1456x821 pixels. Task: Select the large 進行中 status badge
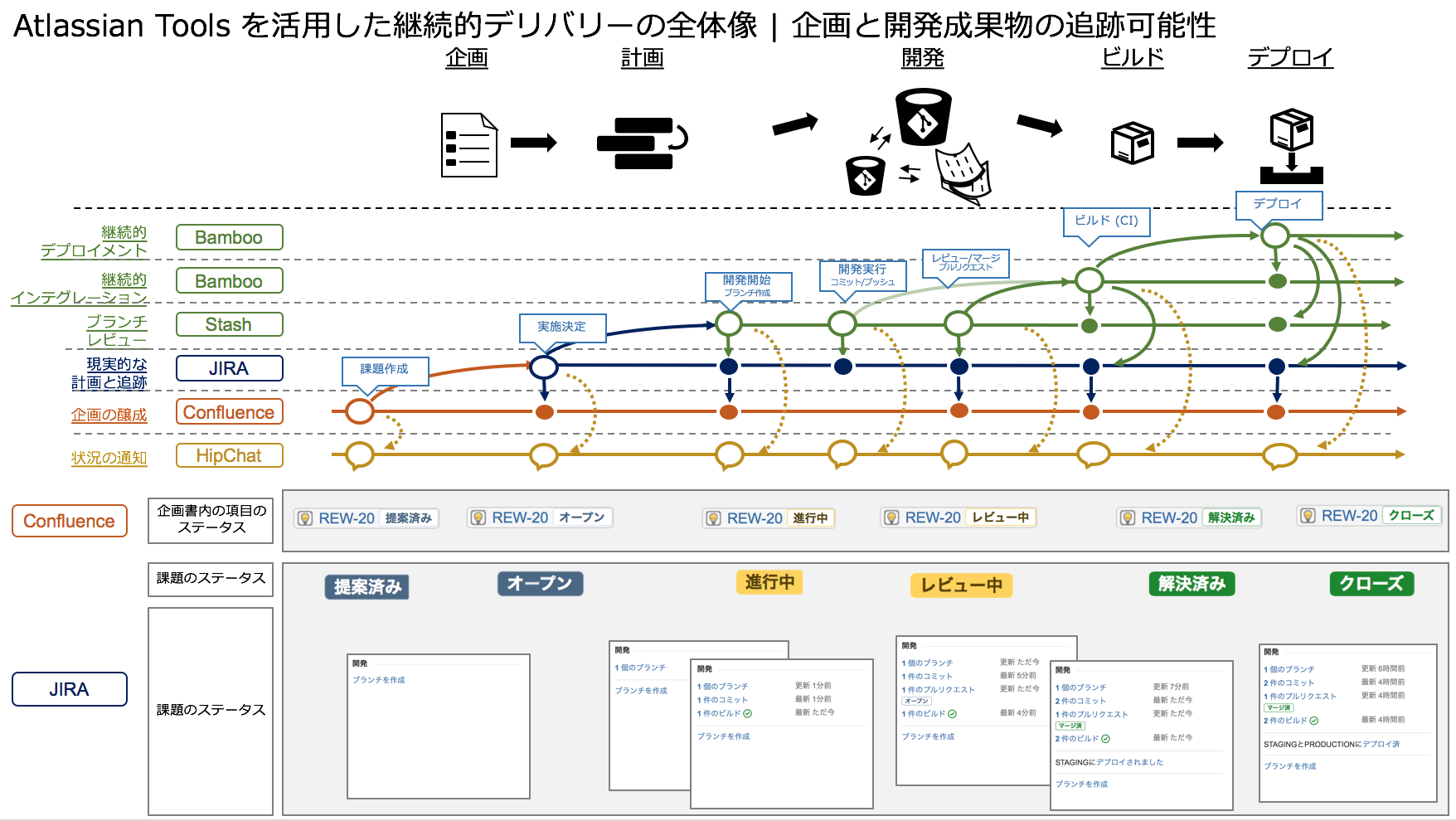769,582
